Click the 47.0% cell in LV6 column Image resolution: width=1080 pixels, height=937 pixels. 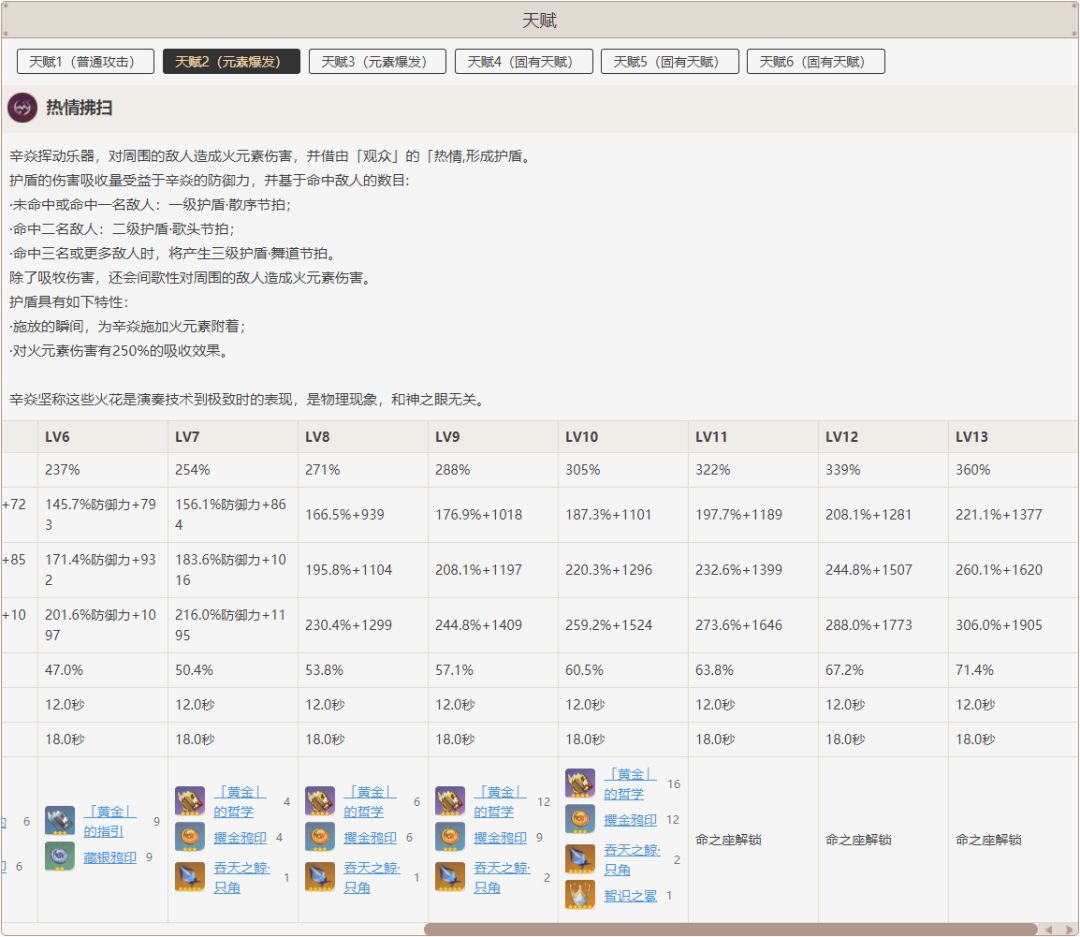pyautogui.click(x=103, y=670)
